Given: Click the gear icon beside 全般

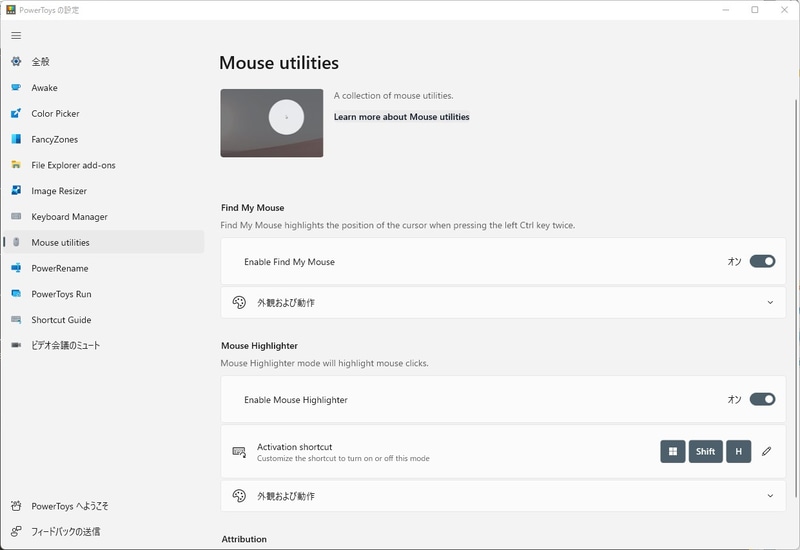Looking at the screenshot, I should 16,62.
